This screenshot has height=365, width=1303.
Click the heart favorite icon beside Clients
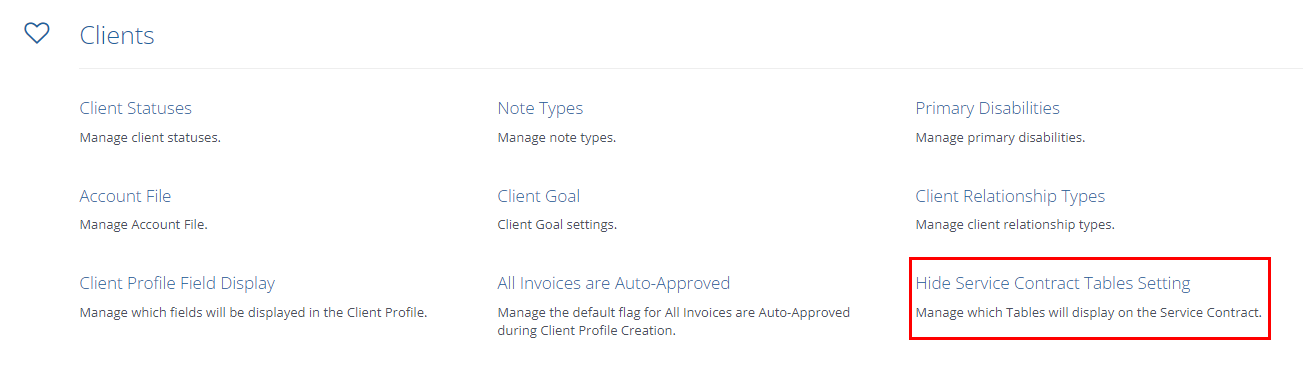coord(37,33)
